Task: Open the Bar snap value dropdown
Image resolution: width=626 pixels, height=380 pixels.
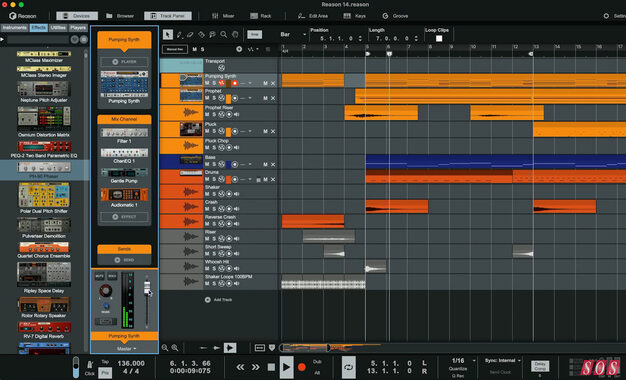Action: 293,35
